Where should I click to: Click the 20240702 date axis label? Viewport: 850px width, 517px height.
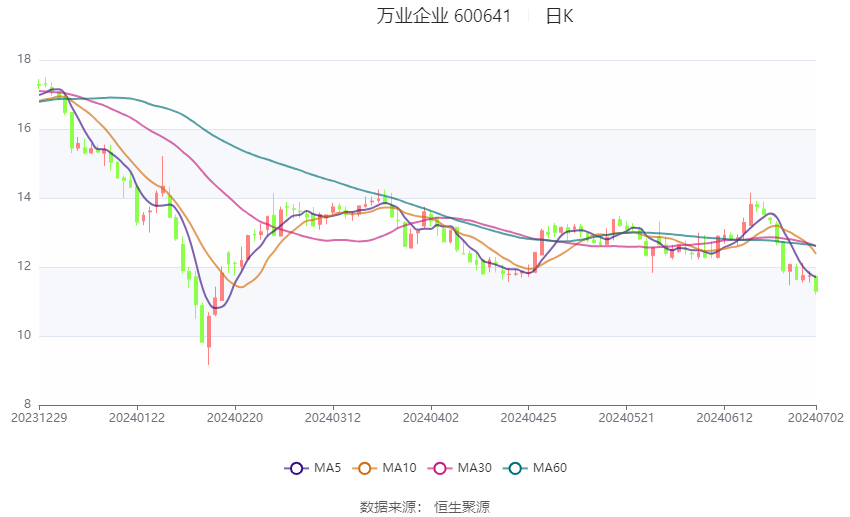815,418
